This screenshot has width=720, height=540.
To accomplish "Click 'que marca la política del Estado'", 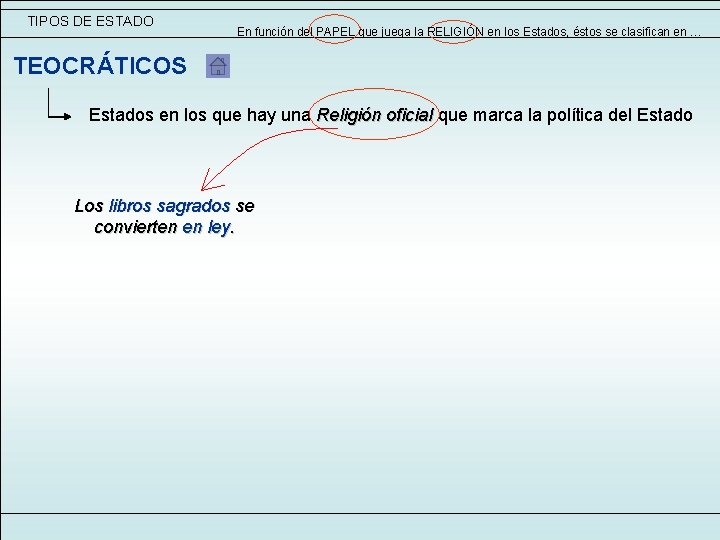I will point(566,115).
